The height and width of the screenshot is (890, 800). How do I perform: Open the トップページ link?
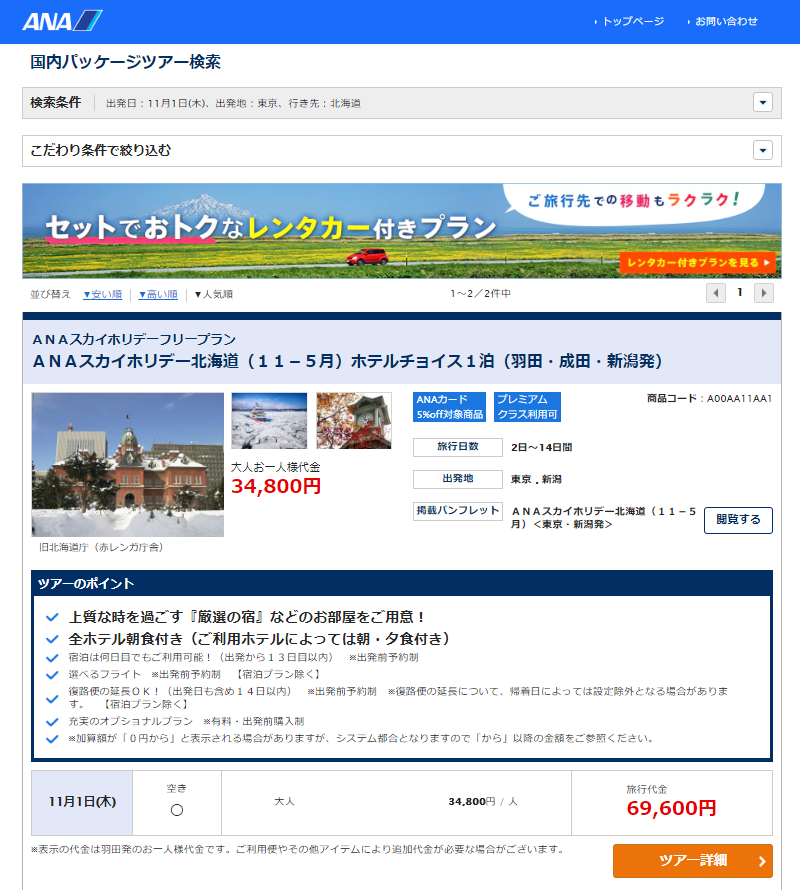point(633,22)
